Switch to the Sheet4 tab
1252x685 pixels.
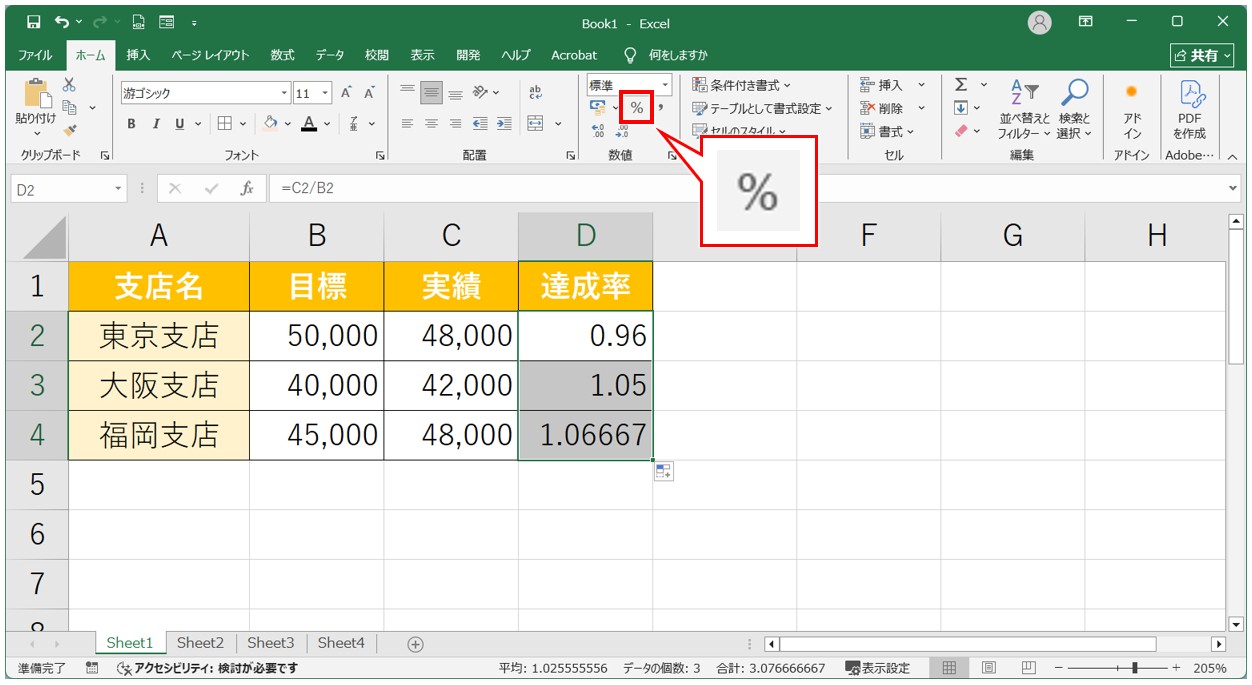341,643
